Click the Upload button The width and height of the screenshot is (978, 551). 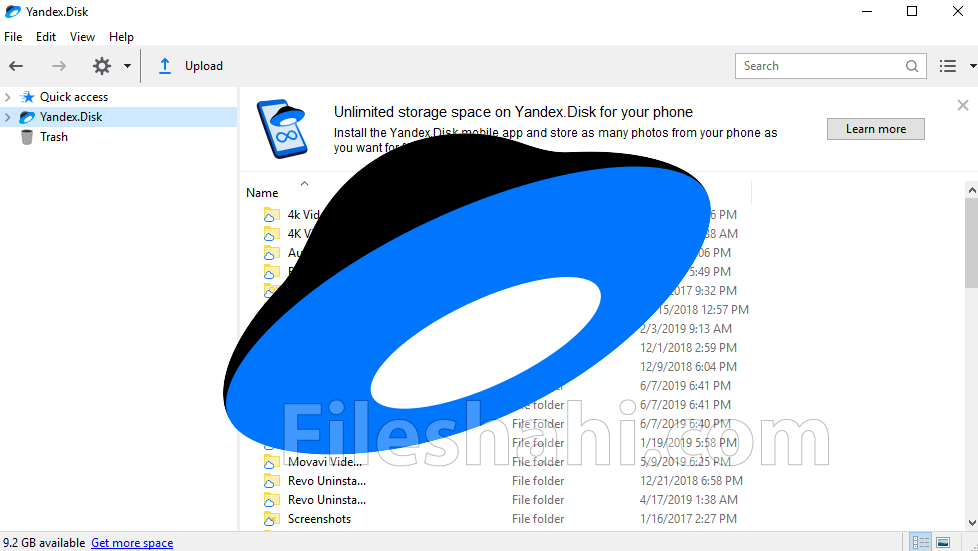[191, 66]
